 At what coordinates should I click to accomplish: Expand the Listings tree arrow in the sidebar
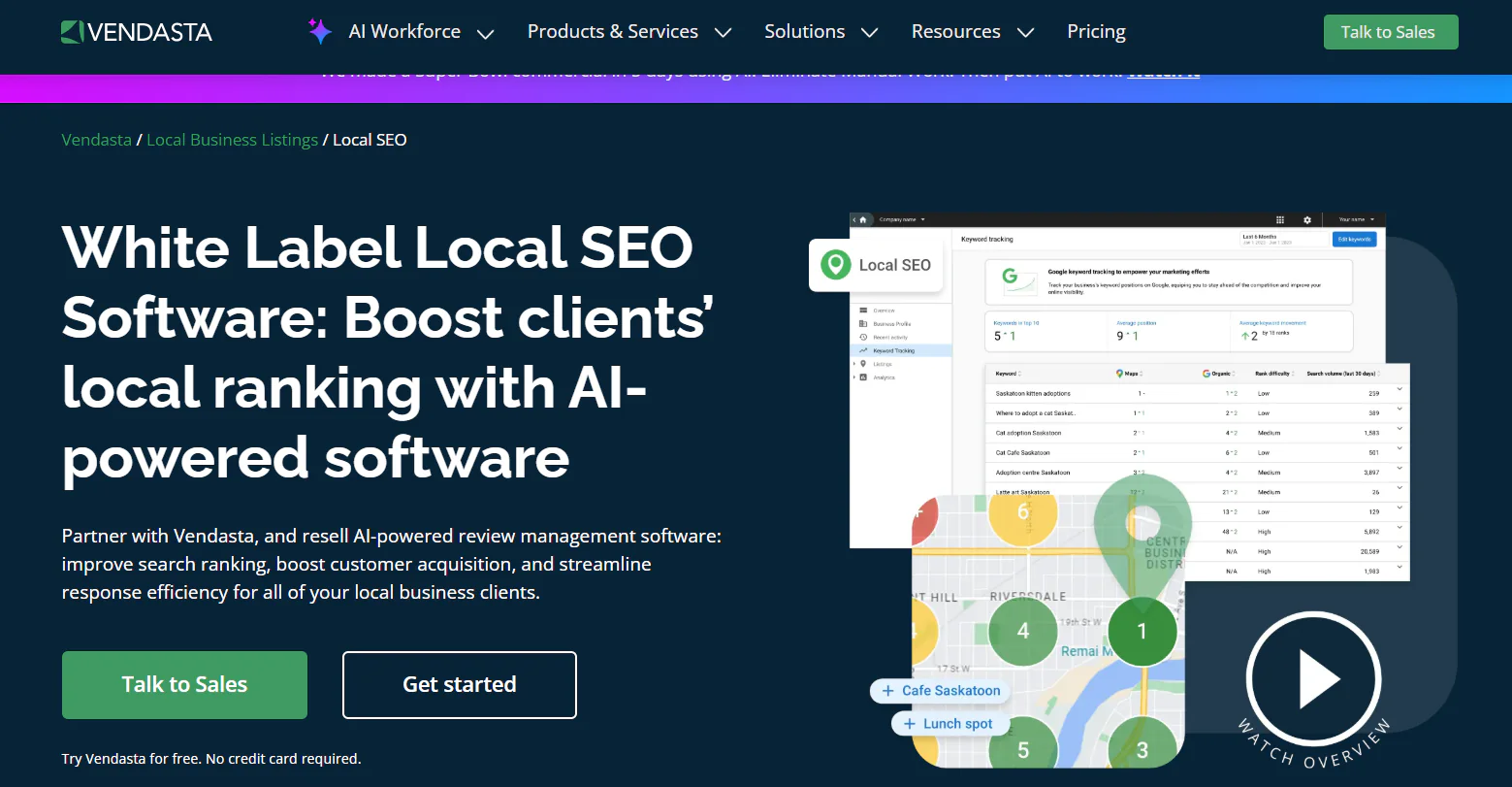(853, 364)
